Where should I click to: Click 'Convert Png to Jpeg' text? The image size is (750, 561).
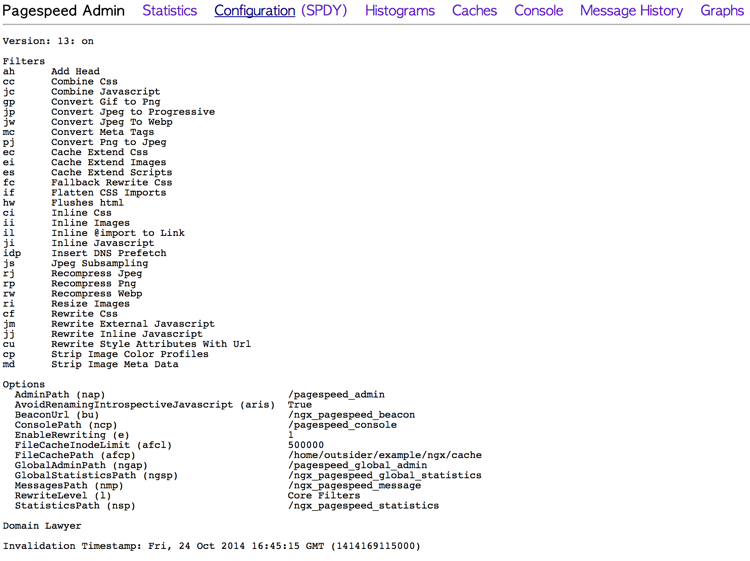[109, 142]
